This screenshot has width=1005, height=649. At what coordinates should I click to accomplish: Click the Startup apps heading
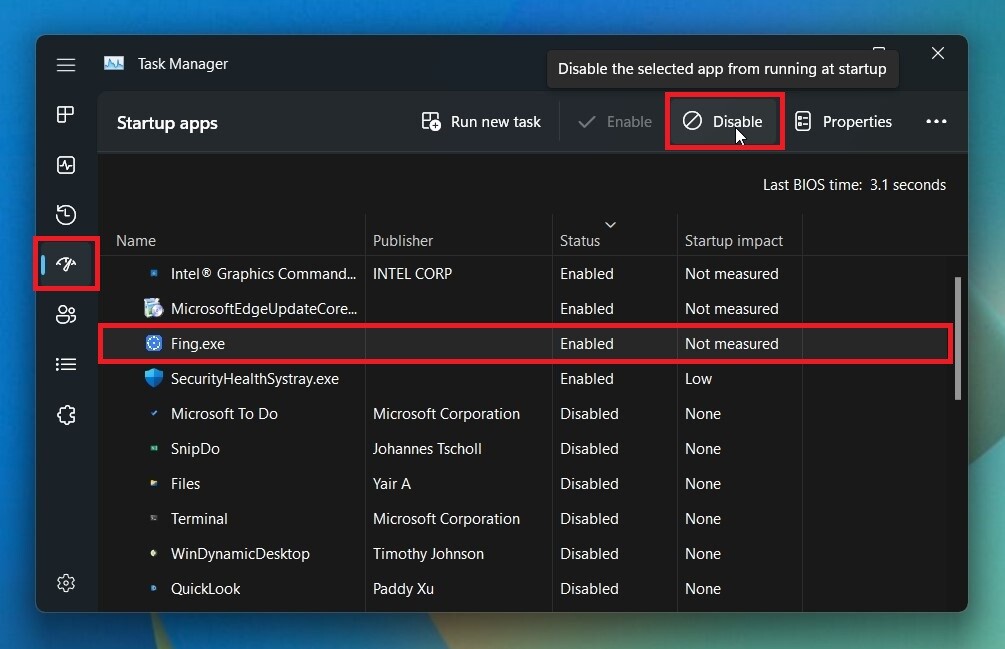pyautogui.click(x=167, y=123)
